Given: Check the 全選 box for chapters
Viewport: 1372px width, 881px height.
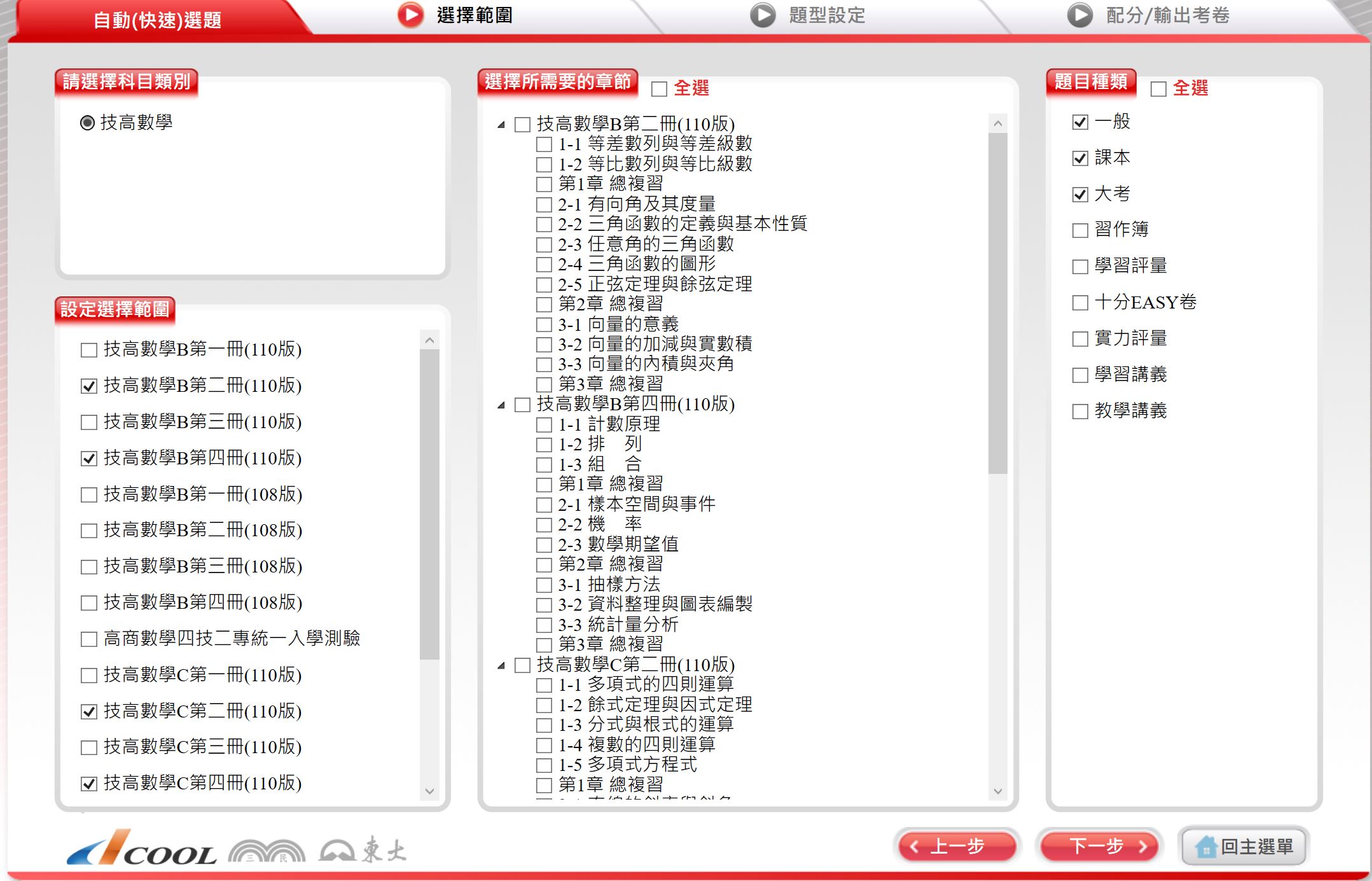Looking at the screenshot, I should point(660,89).
